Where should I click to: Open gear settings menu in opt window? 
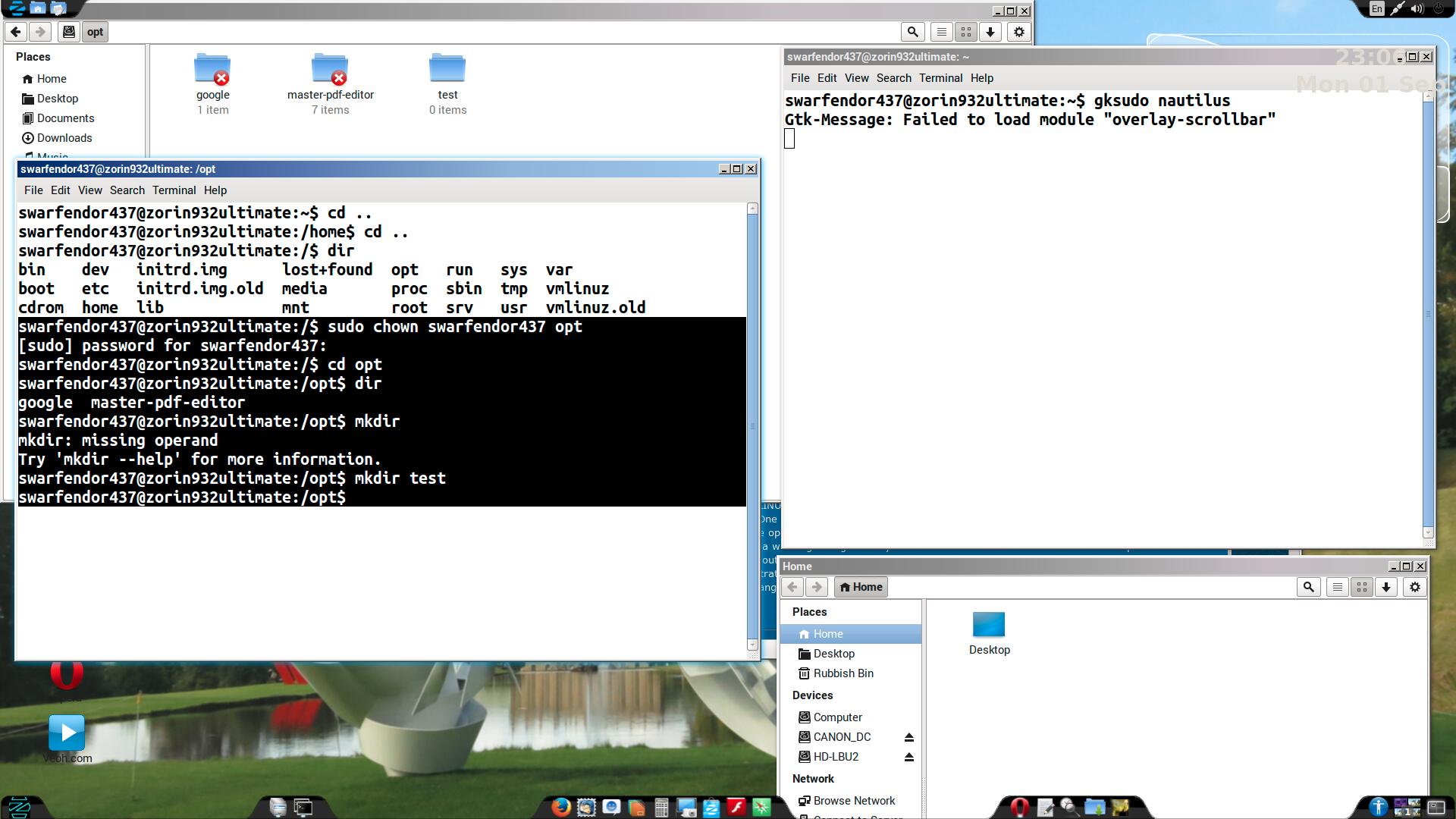(1019, 32)
